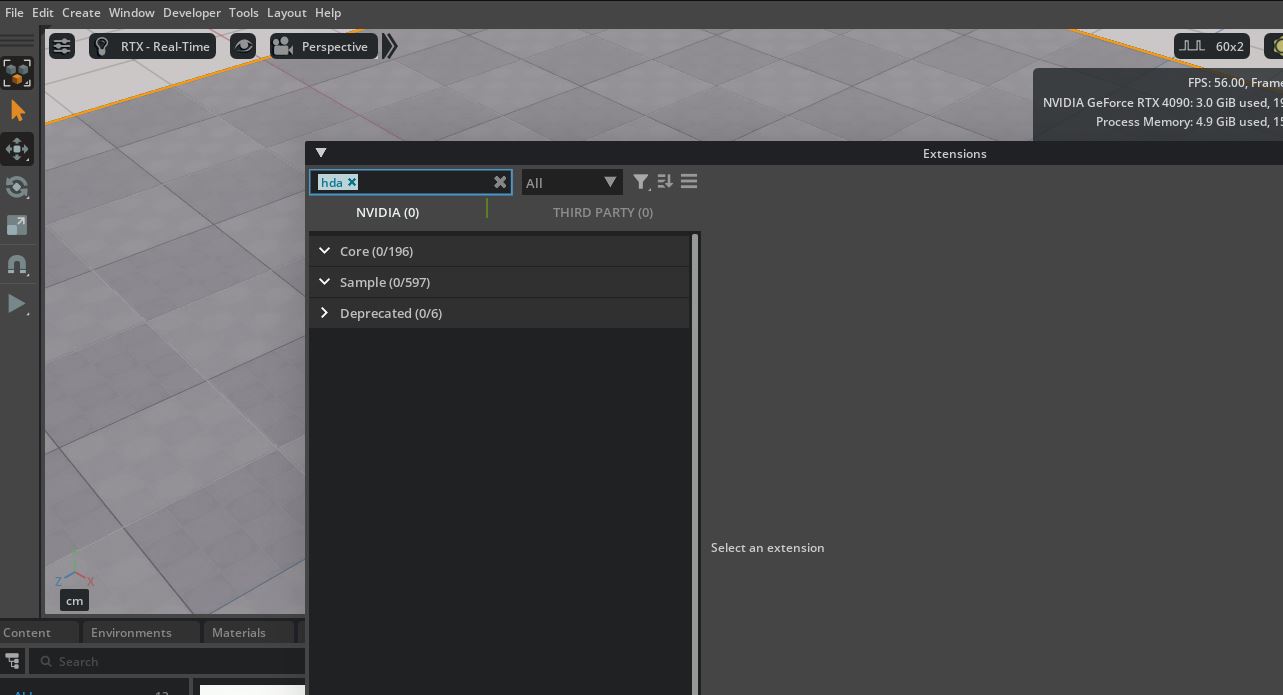Viewport: 1283px width, 695px height.
Task: Switch to the Content tab
Action: click(27, 632)
